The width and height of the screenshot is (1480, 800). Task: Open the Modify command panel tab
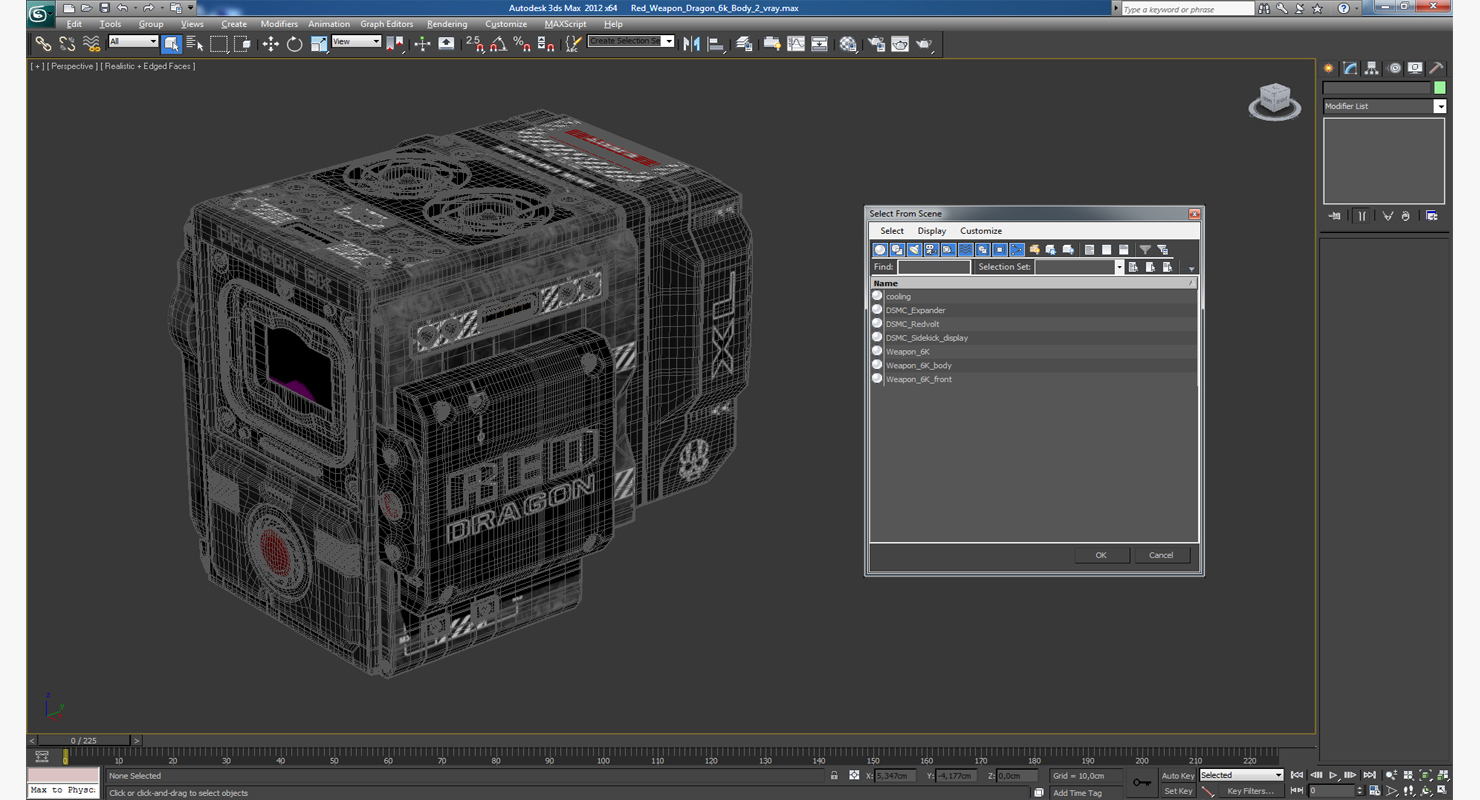[1350, 68]
